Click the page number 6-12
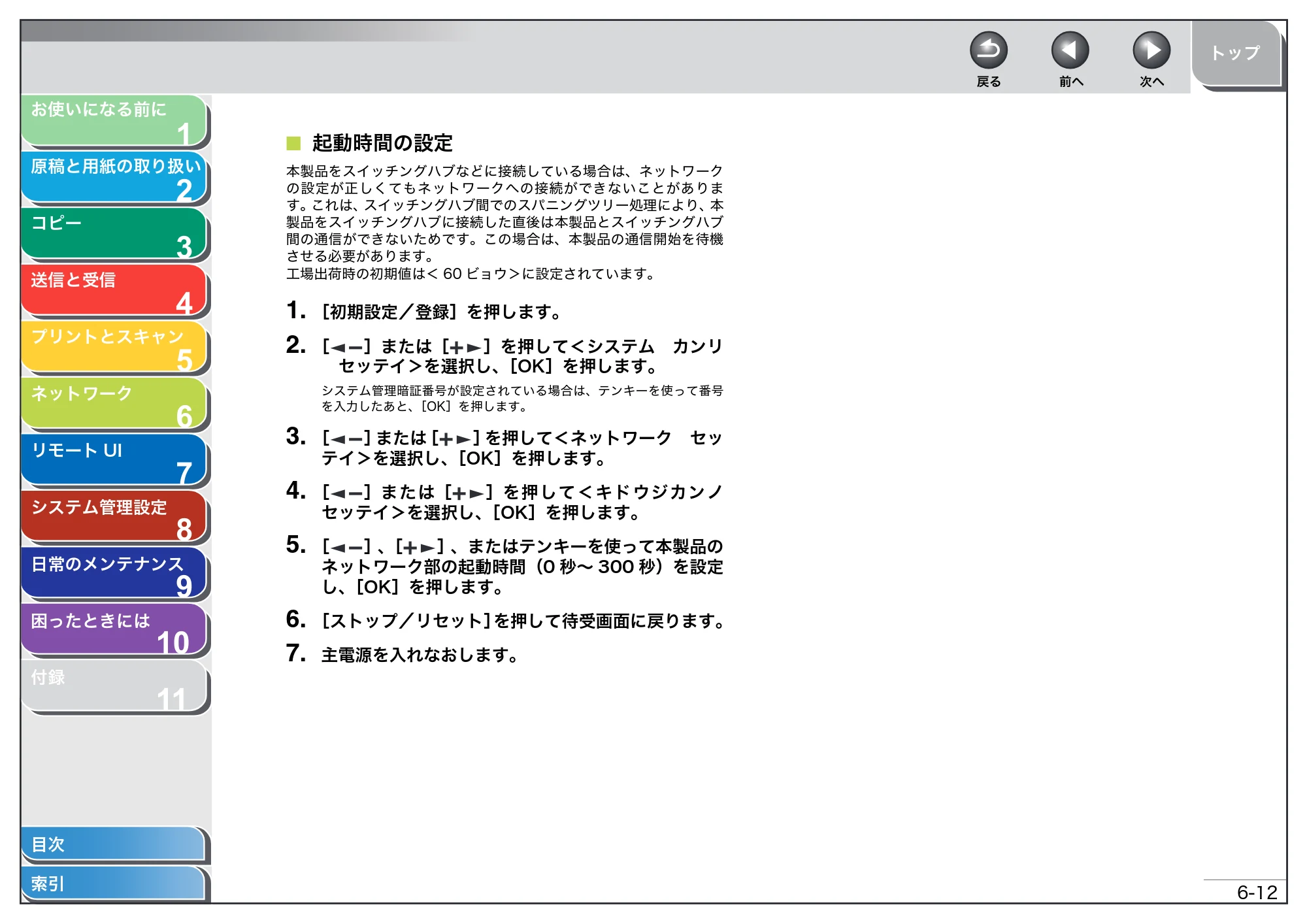 click(1257, 892)
